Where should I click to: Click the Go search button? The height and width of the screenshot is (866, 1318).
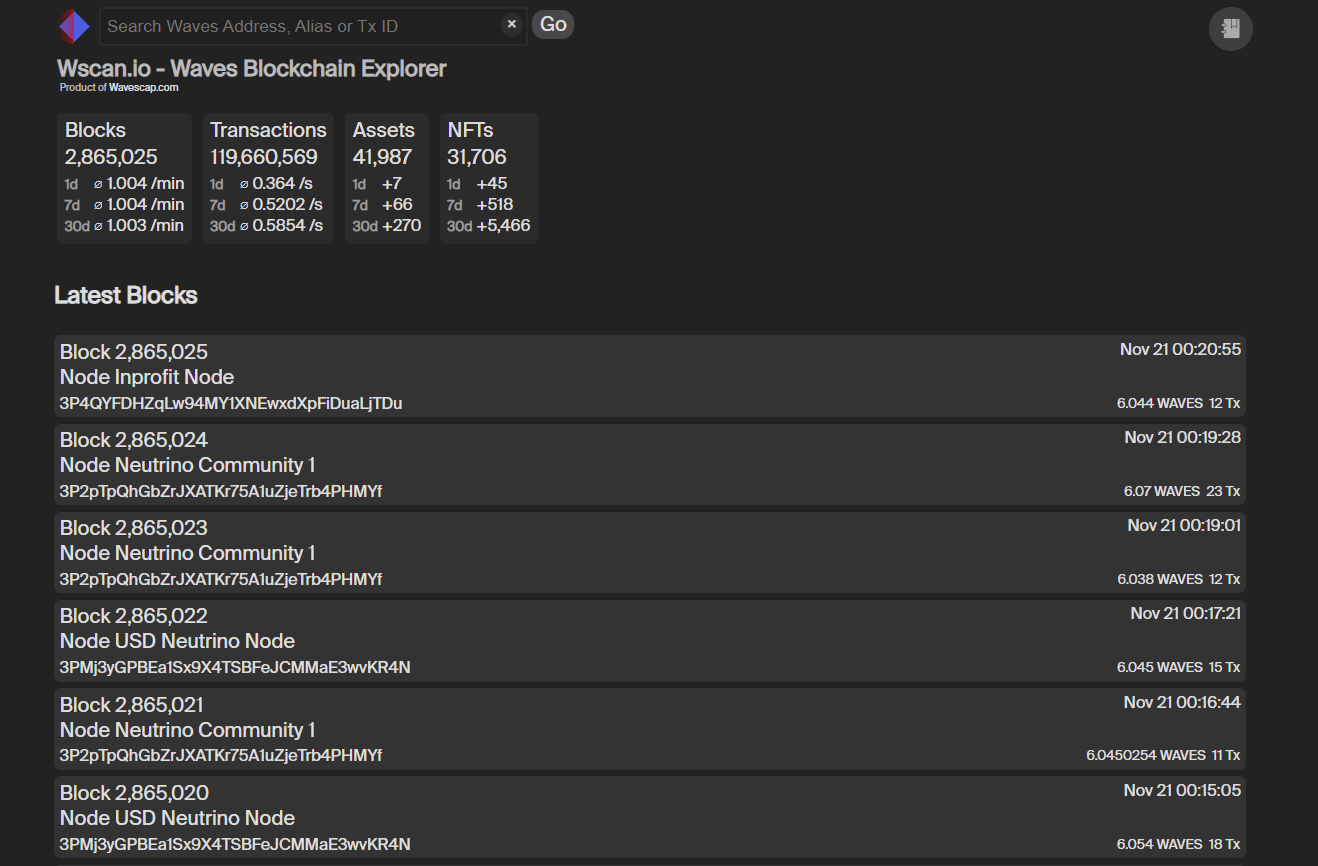click(x=553, y=25)
